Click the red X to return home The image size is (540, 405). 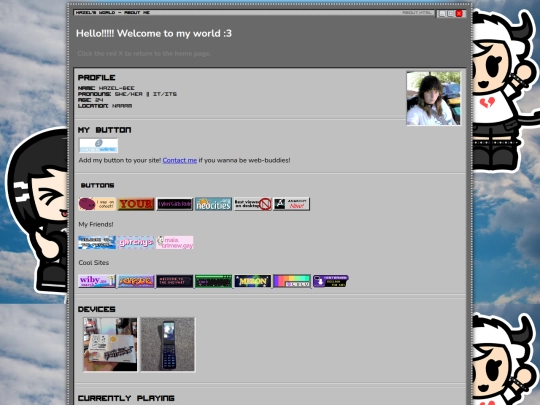point(459,13)
